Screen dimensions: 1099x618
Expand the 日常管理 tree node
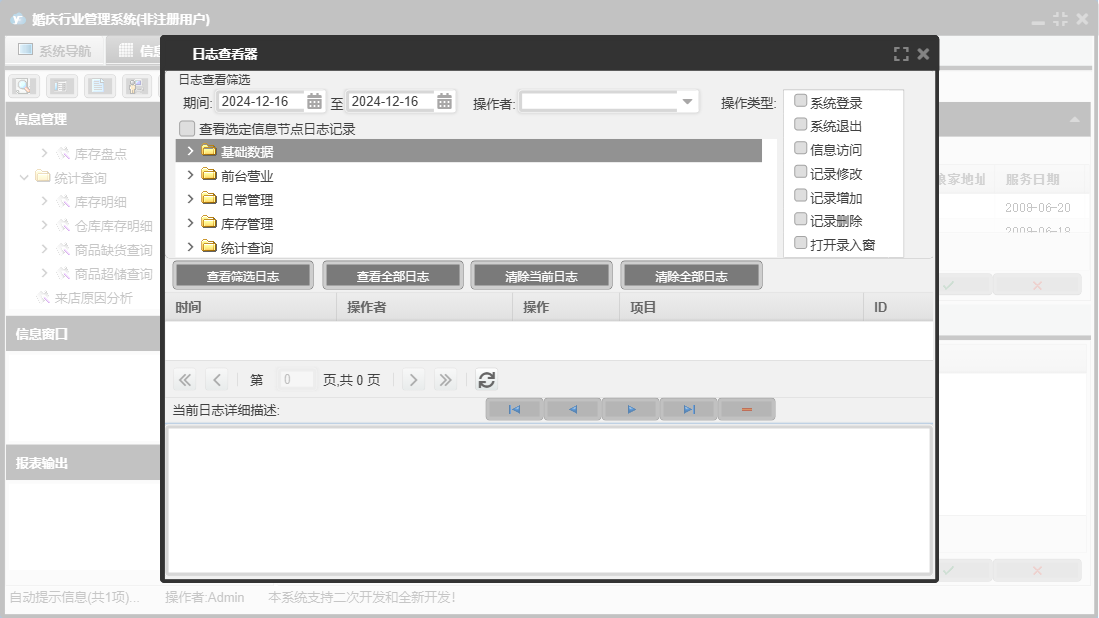click(x=190, y=199)
